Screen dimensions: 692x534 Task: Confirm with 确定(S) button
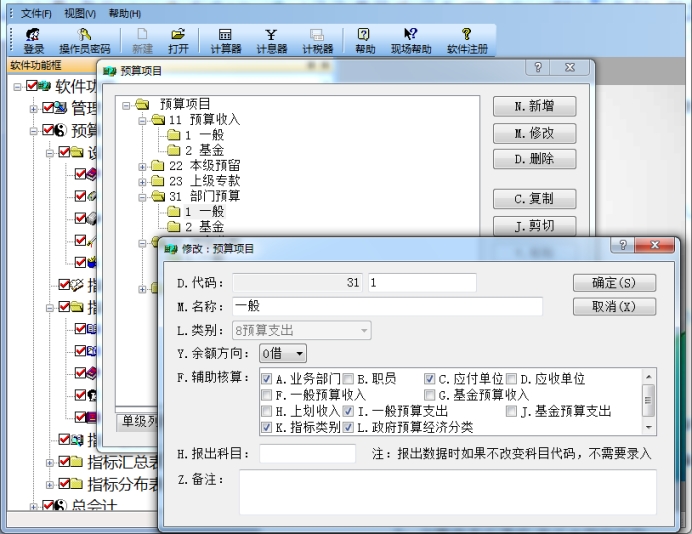[614, 283]
